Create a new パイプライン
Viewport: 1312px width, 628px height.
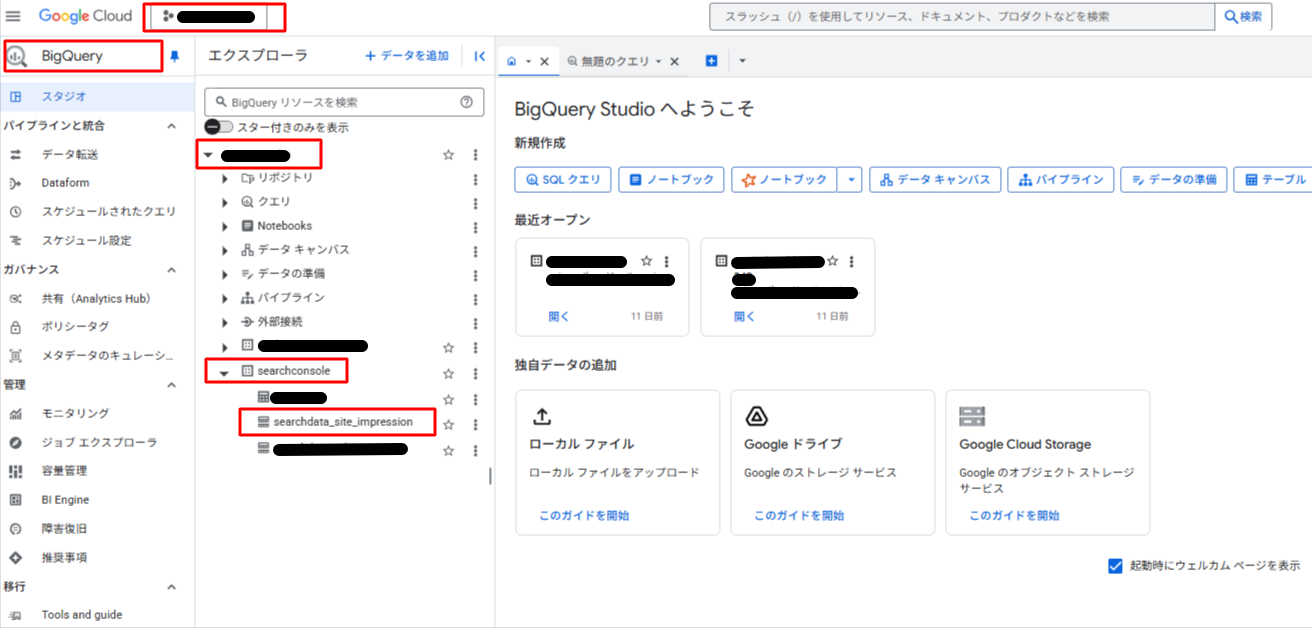point(1060,179)
